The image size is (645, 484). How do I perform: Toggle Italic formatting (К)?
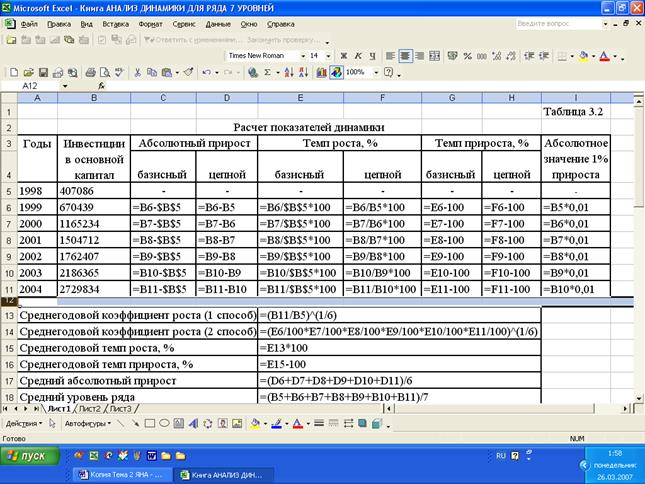(x=358, y=56)
